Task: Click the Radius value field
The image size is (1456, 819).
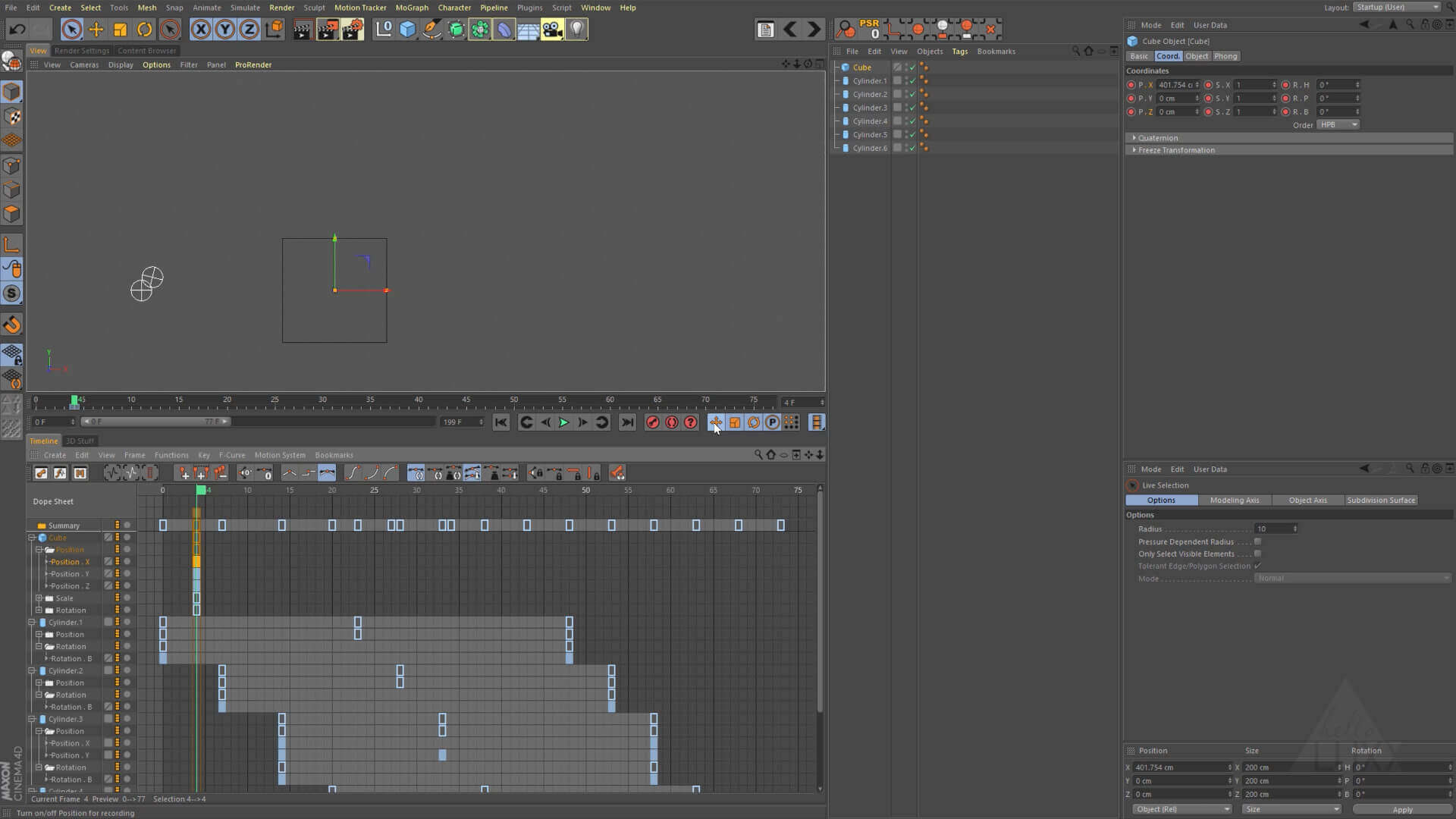Action: pos(1272,529)
